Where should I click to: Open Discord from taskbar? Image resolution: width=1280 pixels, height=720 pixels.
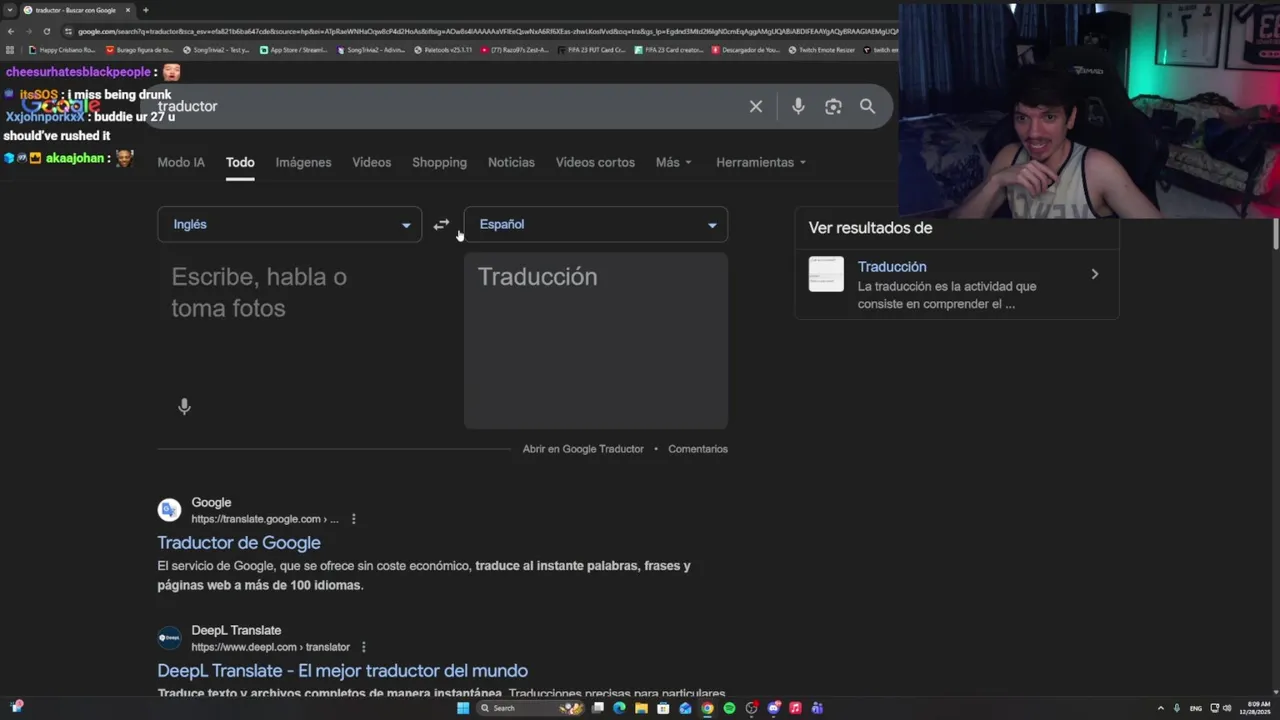tap(773, 708)
